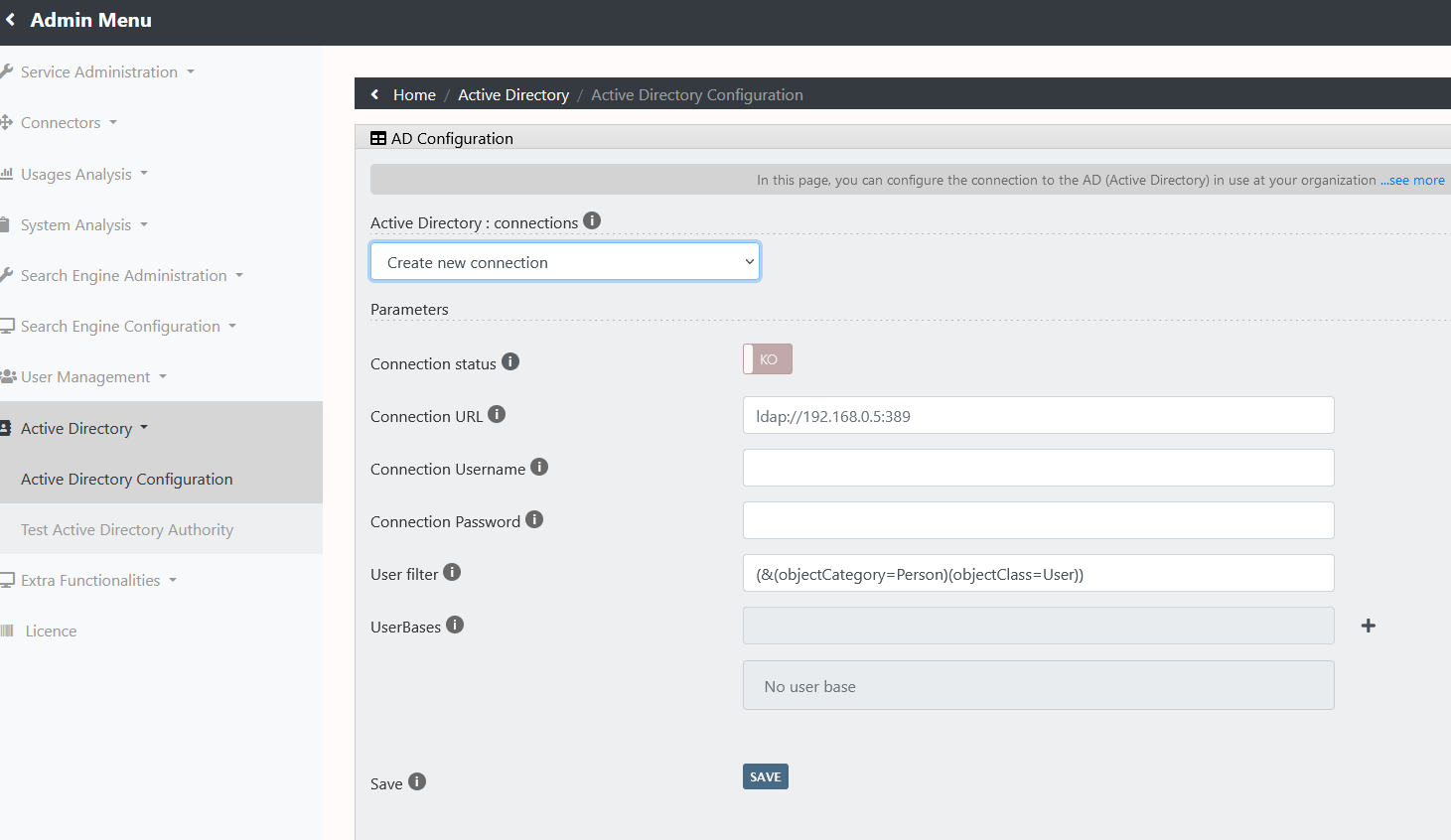Viewport: 1451px width, 840px height.
Task: Expand the Search Engine Configuration menu
Action: (x=121, y=327)
